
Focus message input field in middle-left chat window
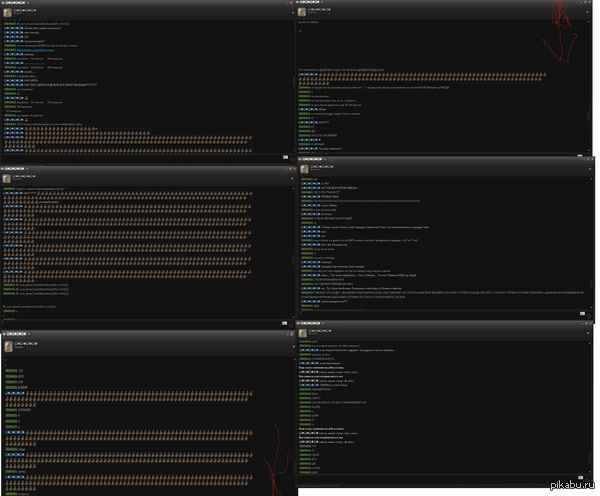point(142,324)
